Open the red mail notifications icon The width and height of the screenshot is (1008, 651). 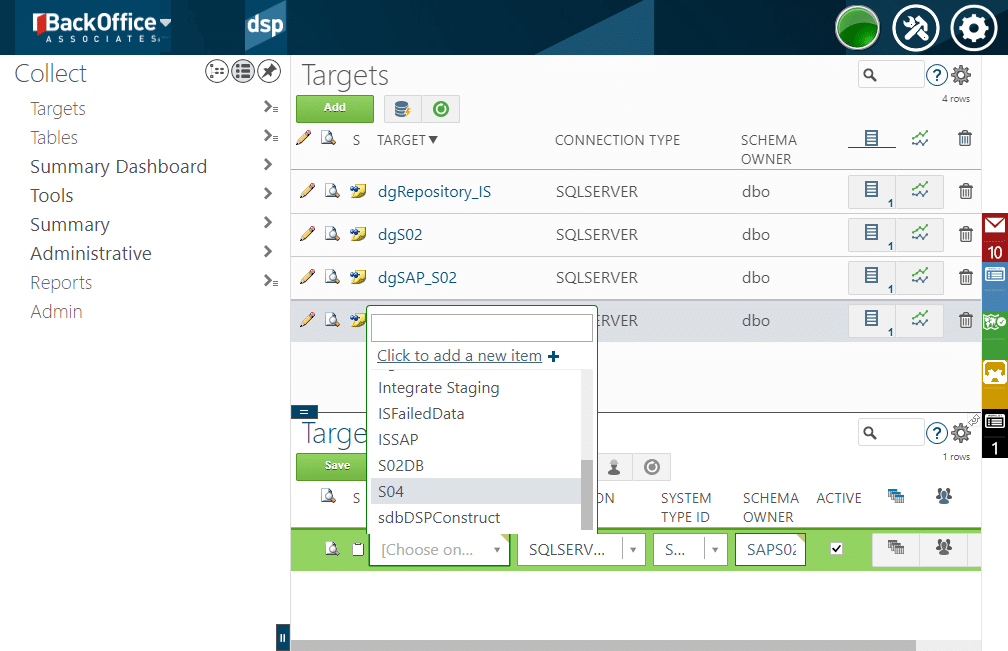click(994, 226)
